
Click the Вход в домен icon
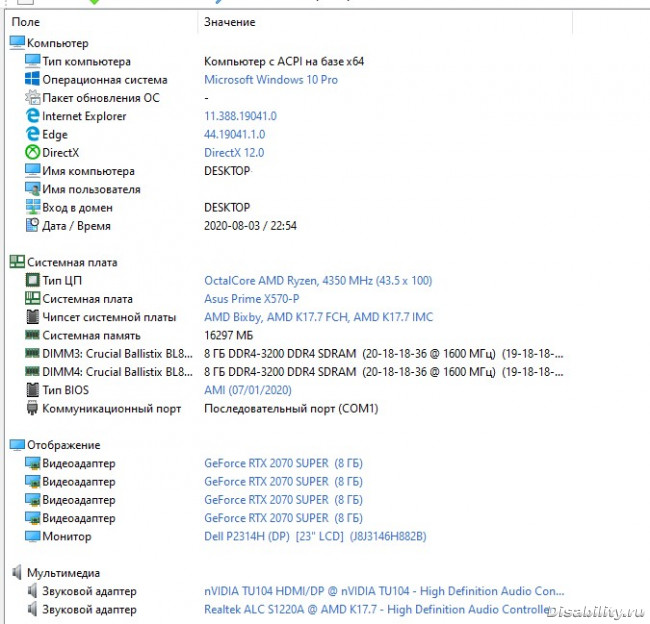coord(32,207)
